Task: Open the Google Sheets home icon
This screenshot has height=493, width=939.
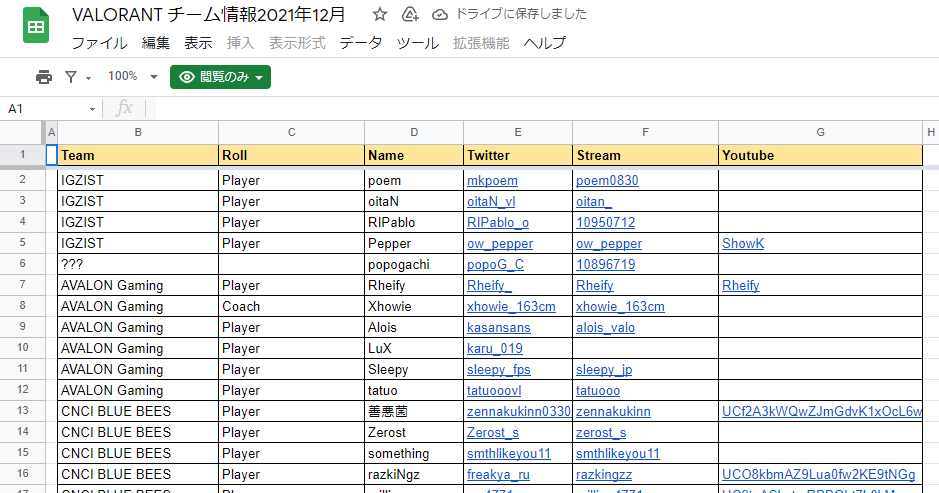Action: pos(35,25)
